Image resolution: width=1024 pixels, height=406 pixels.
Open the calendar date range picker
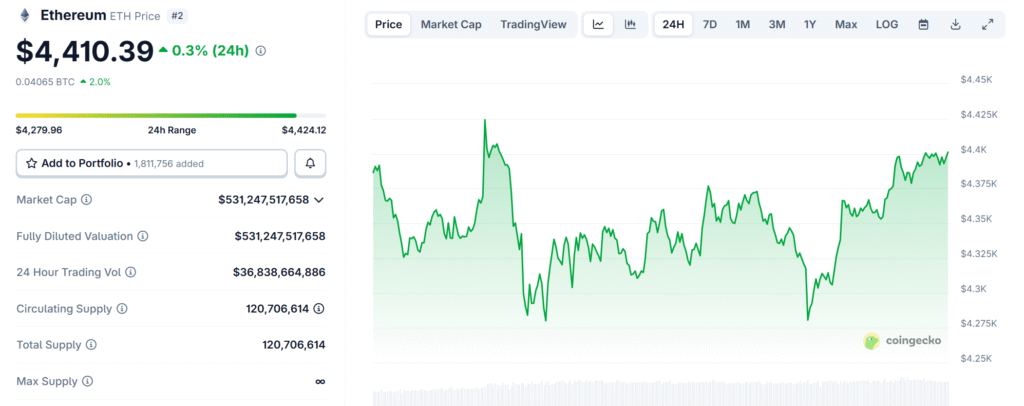click(x=923, y=24)
